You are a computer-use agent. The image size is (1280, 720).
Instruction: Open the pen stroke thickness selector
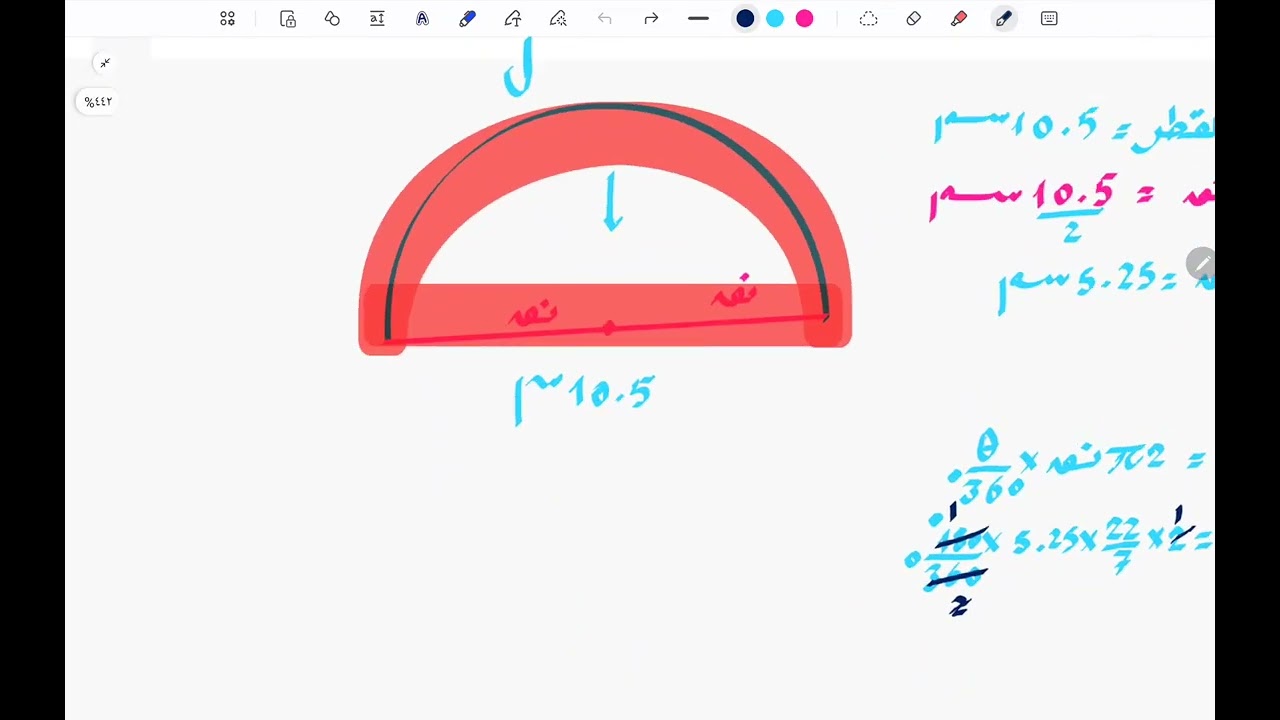point(698,19)
